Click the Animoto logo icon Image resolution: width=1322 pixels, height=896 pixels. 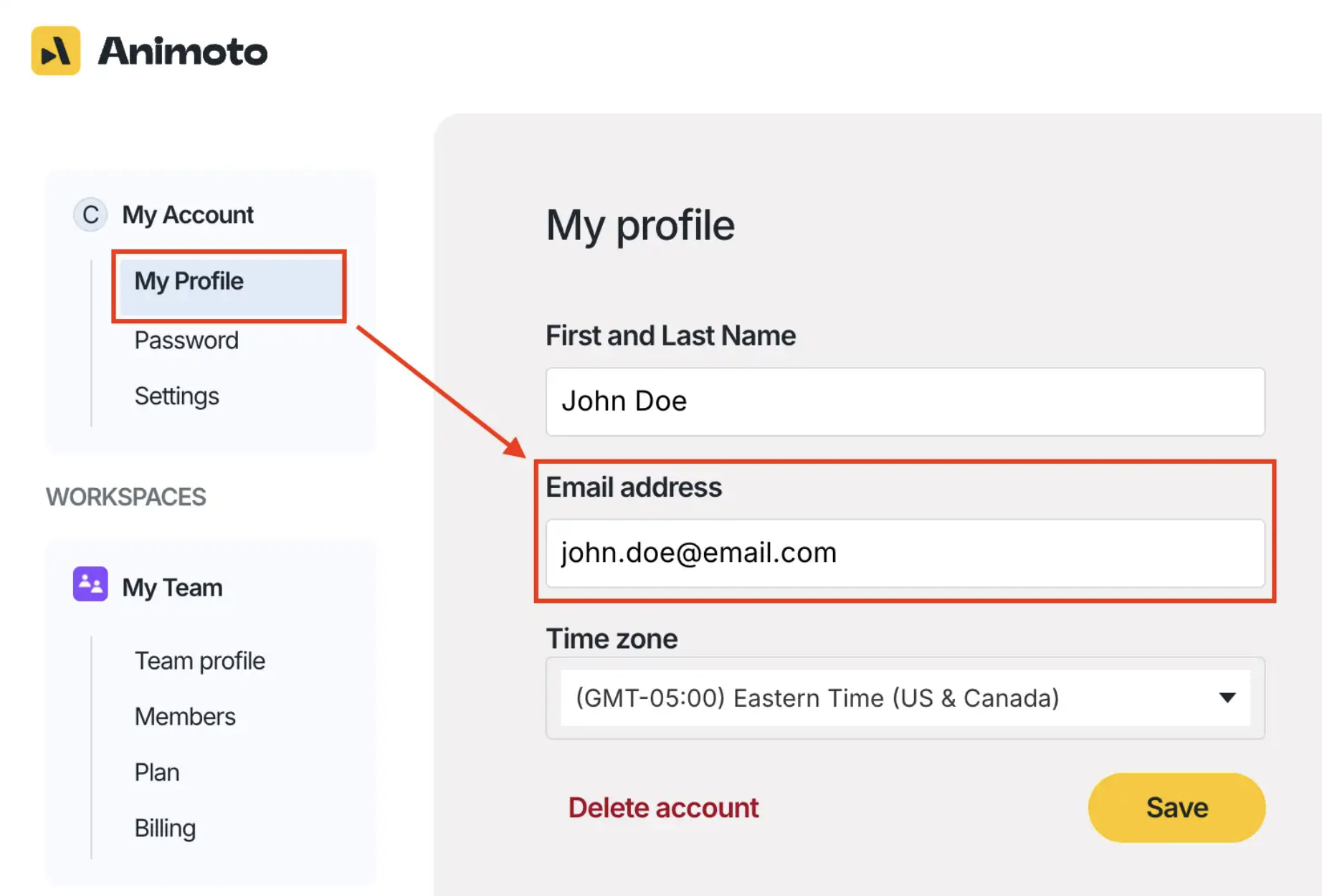tap(56, 51)
